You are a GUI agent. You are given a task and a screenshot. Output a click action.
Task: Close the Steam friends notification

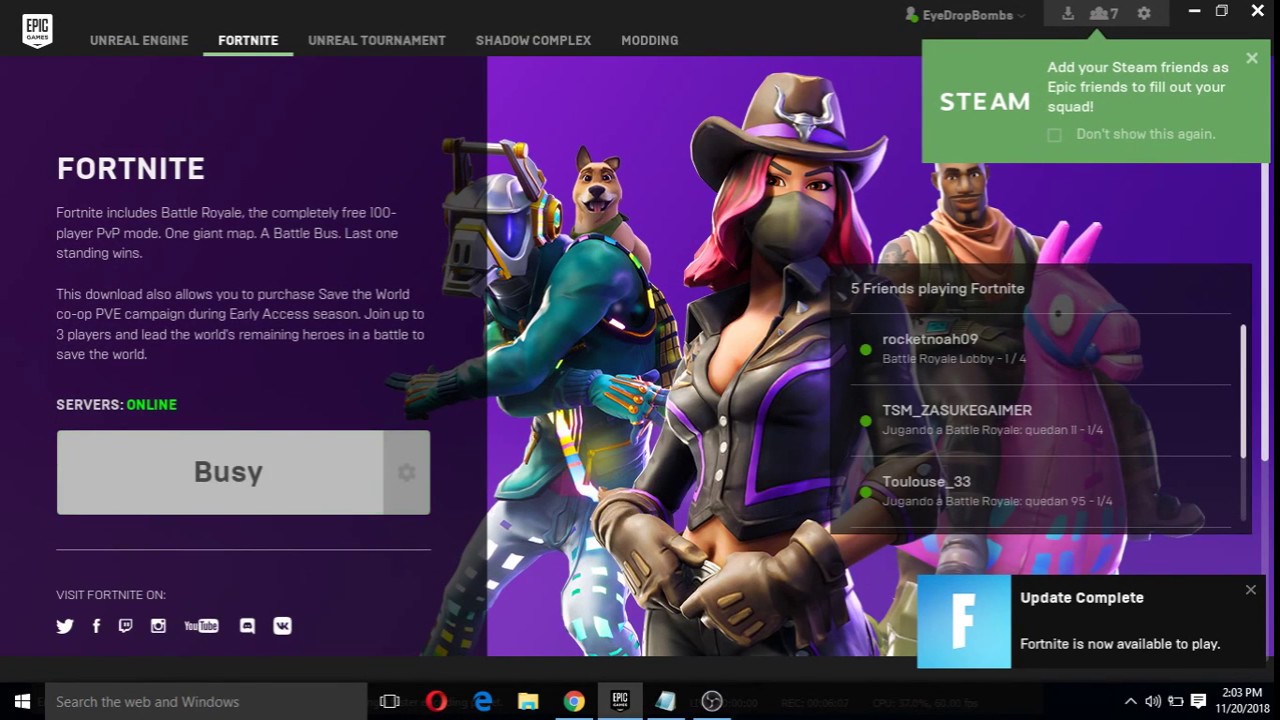point(1252,58)
